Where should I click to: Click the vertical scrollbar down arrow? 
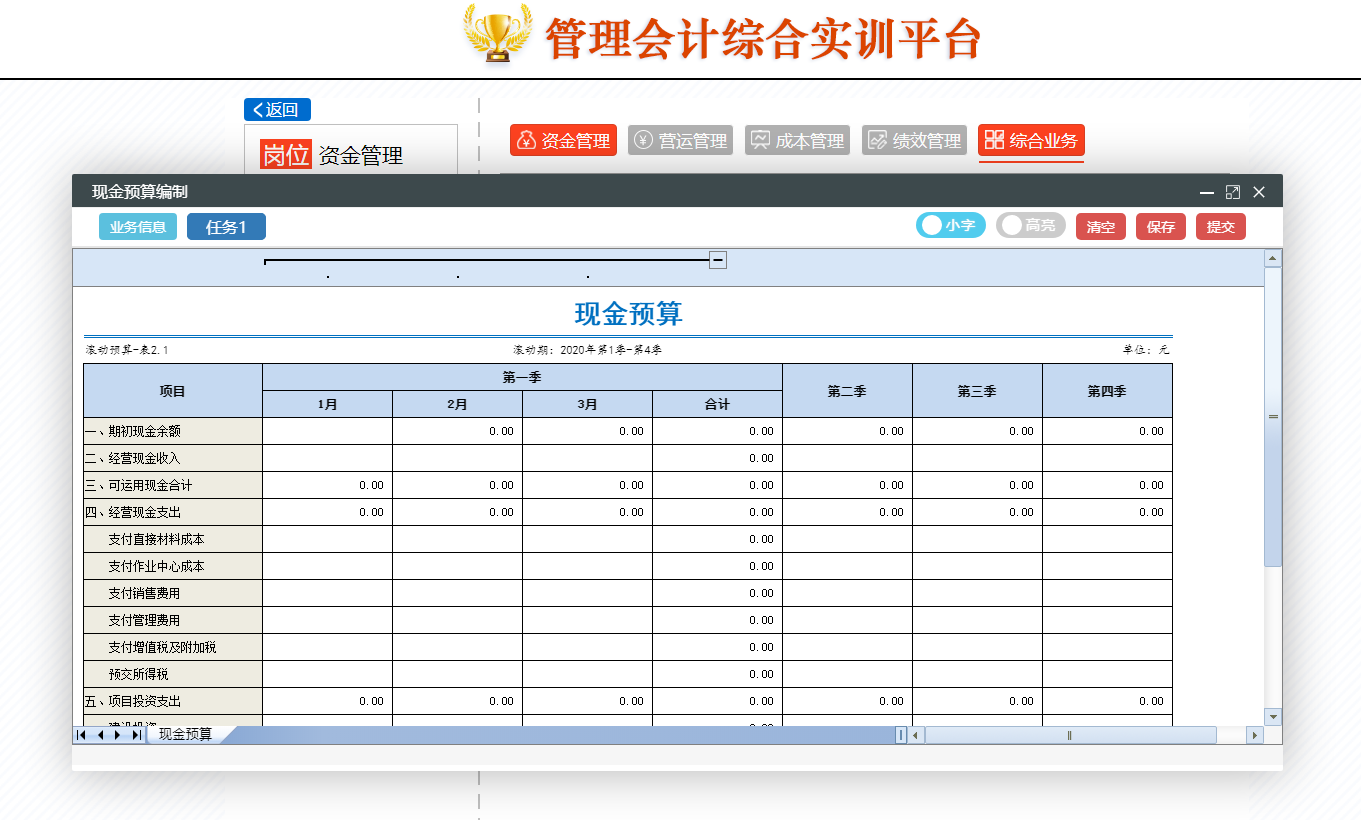coord(1273,717)
